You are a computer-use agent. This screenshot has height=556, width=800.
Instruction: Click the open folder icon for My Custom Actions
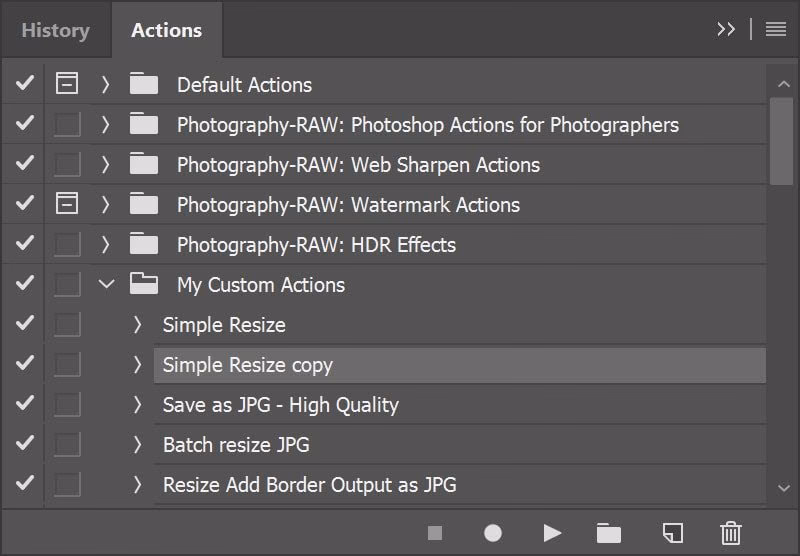(143, 283)
